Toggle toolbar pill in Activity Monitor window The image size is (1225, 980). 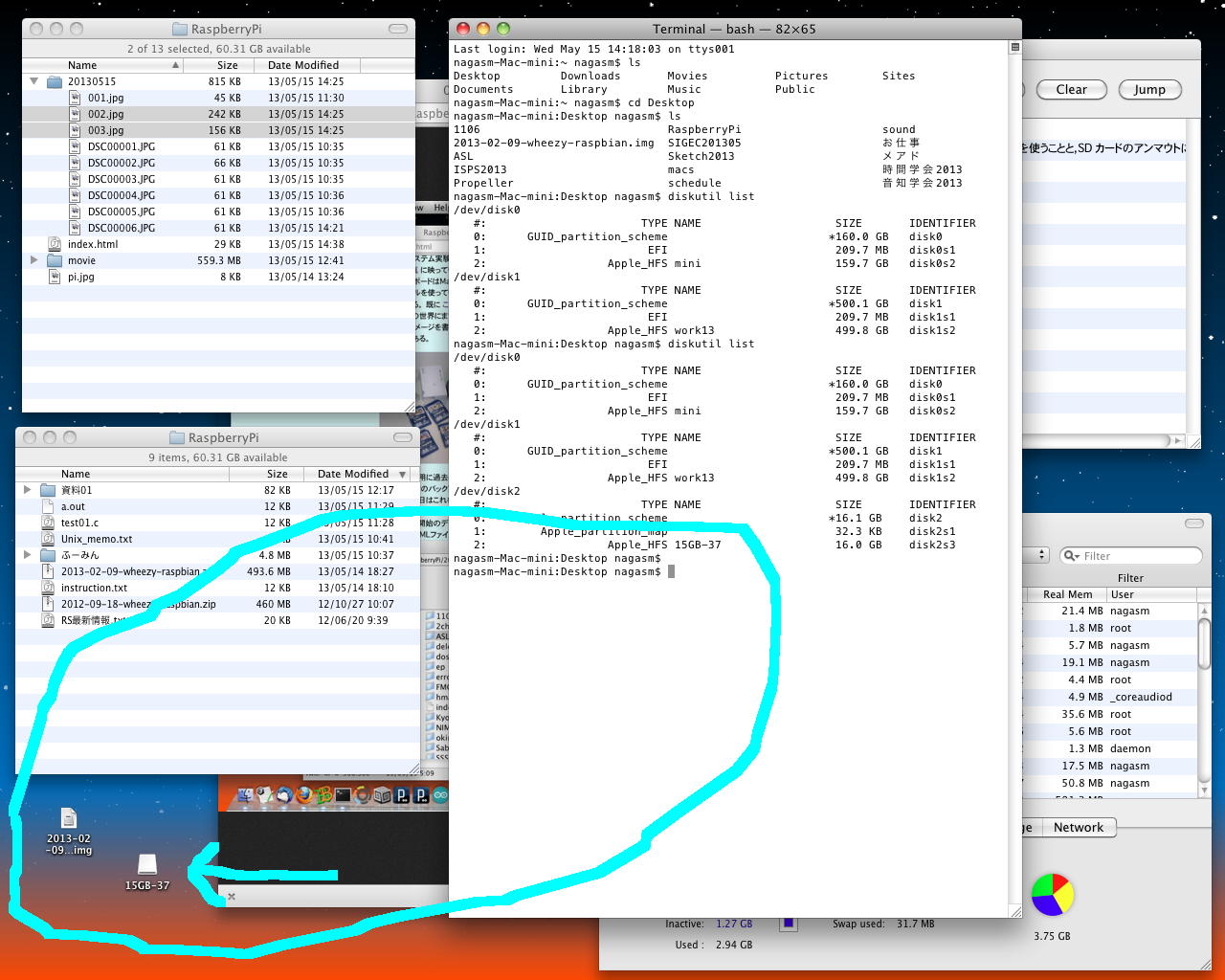[1194, 523]
